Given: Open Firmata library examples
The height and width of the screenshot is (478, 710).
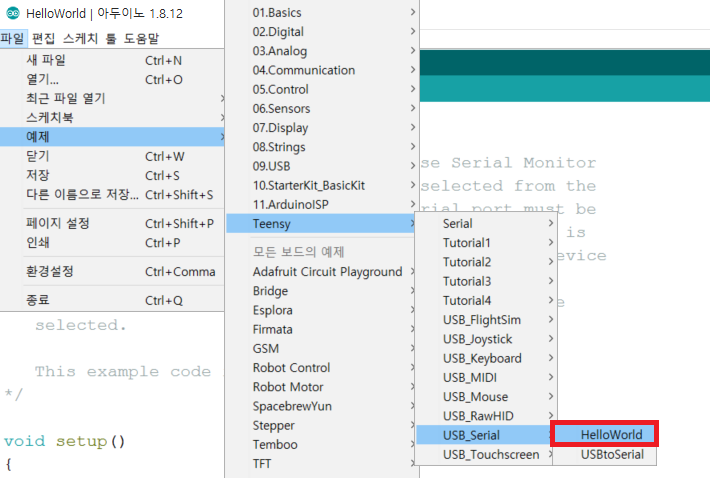Looking at the screenshot, I should coord(321,330).
